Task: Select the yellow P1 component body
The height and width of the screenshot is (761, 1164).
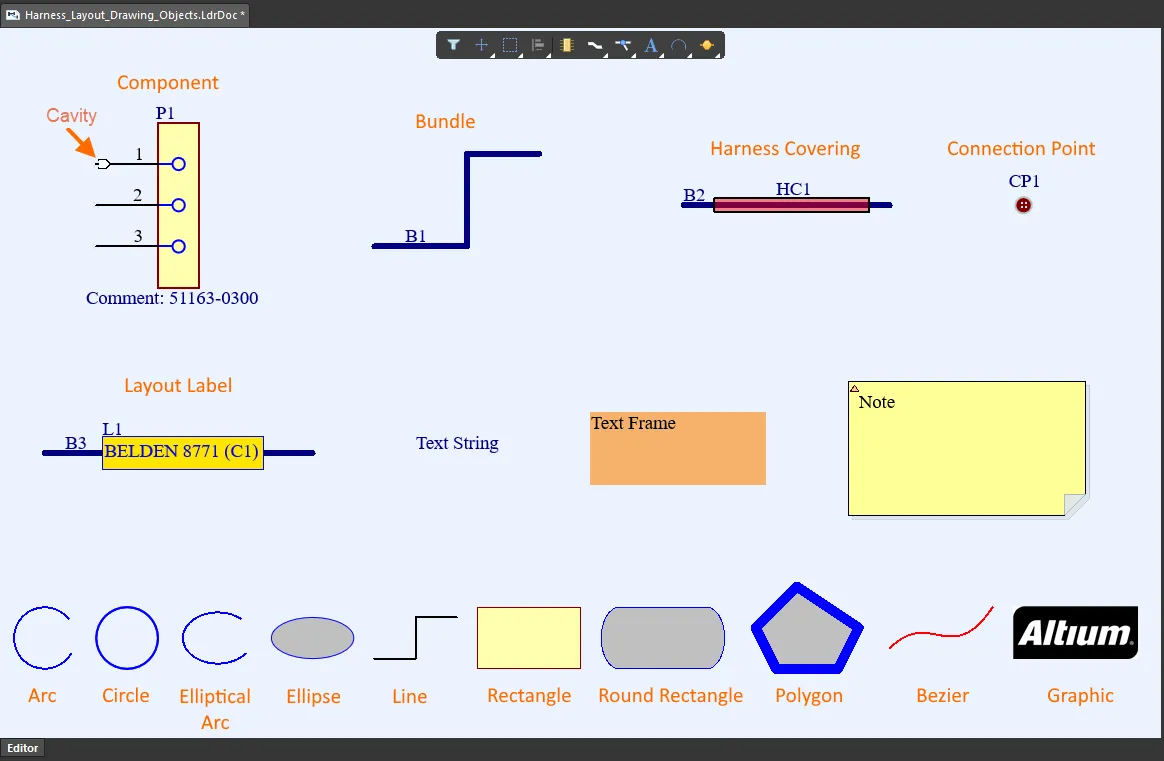Action: [x=178, y=205]
